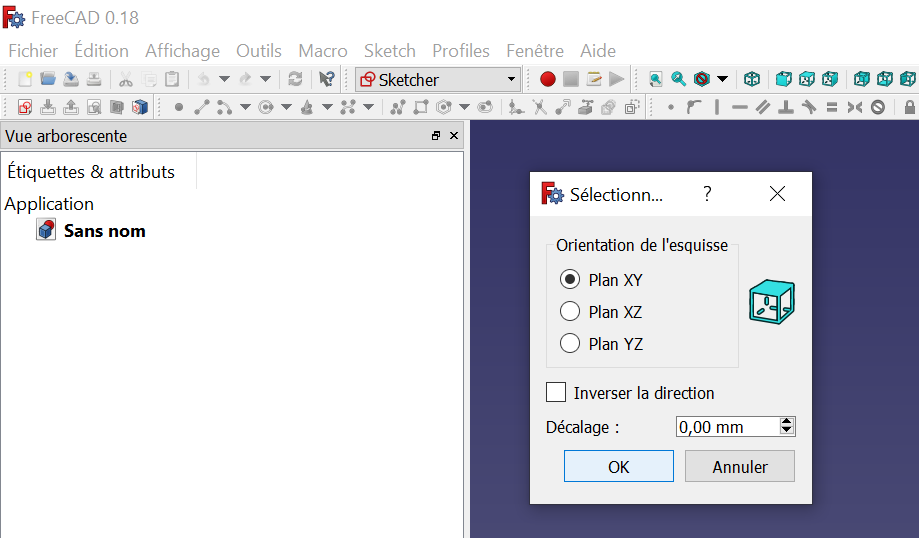The height and width of the screenshot is (538, 919).
Task: Open the Affichage menu
Action: [182, 51]
